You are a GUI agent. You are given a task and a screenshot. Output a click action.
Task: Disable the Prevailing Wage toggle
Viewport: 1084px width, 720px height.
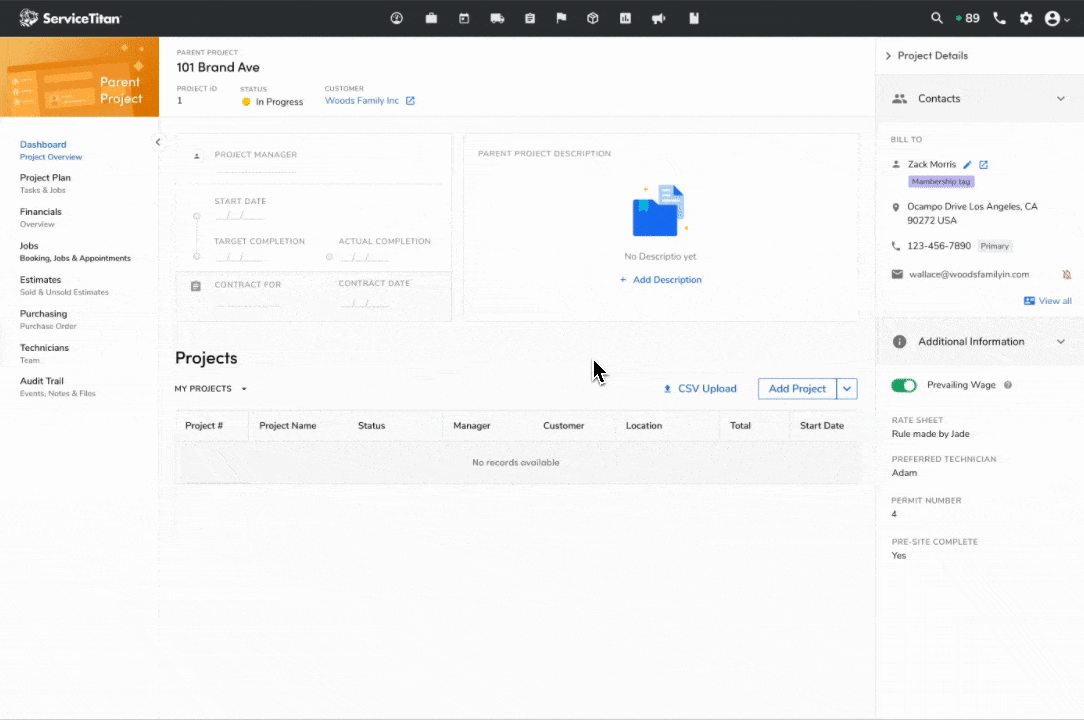pos(903,384)
